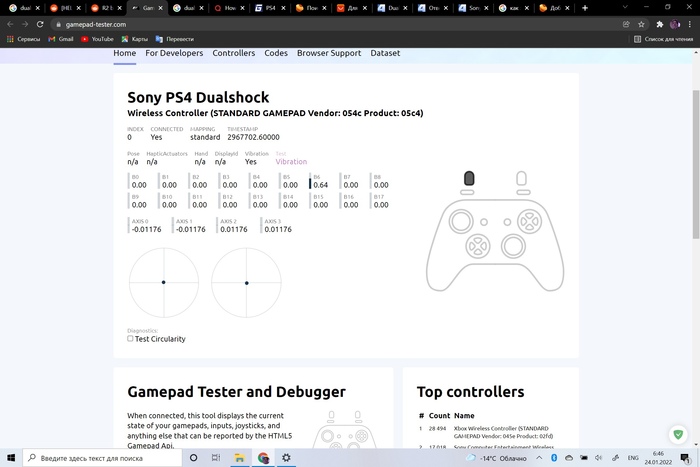Open the Chrome three-dot menu
The height and width of the screenshot is (467, 700).
pyautogui.click(x=690, y=24)
